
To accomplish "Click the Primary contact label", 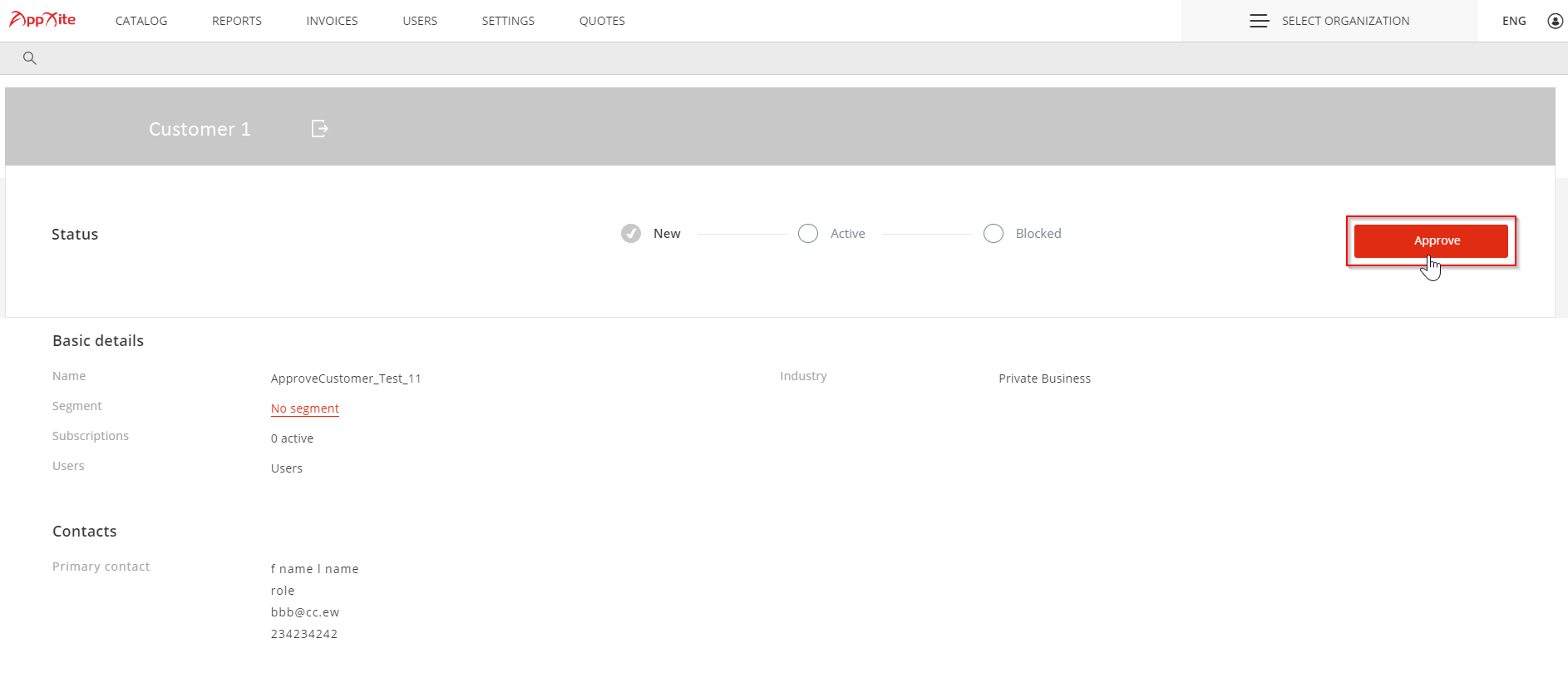I will 101,567.
